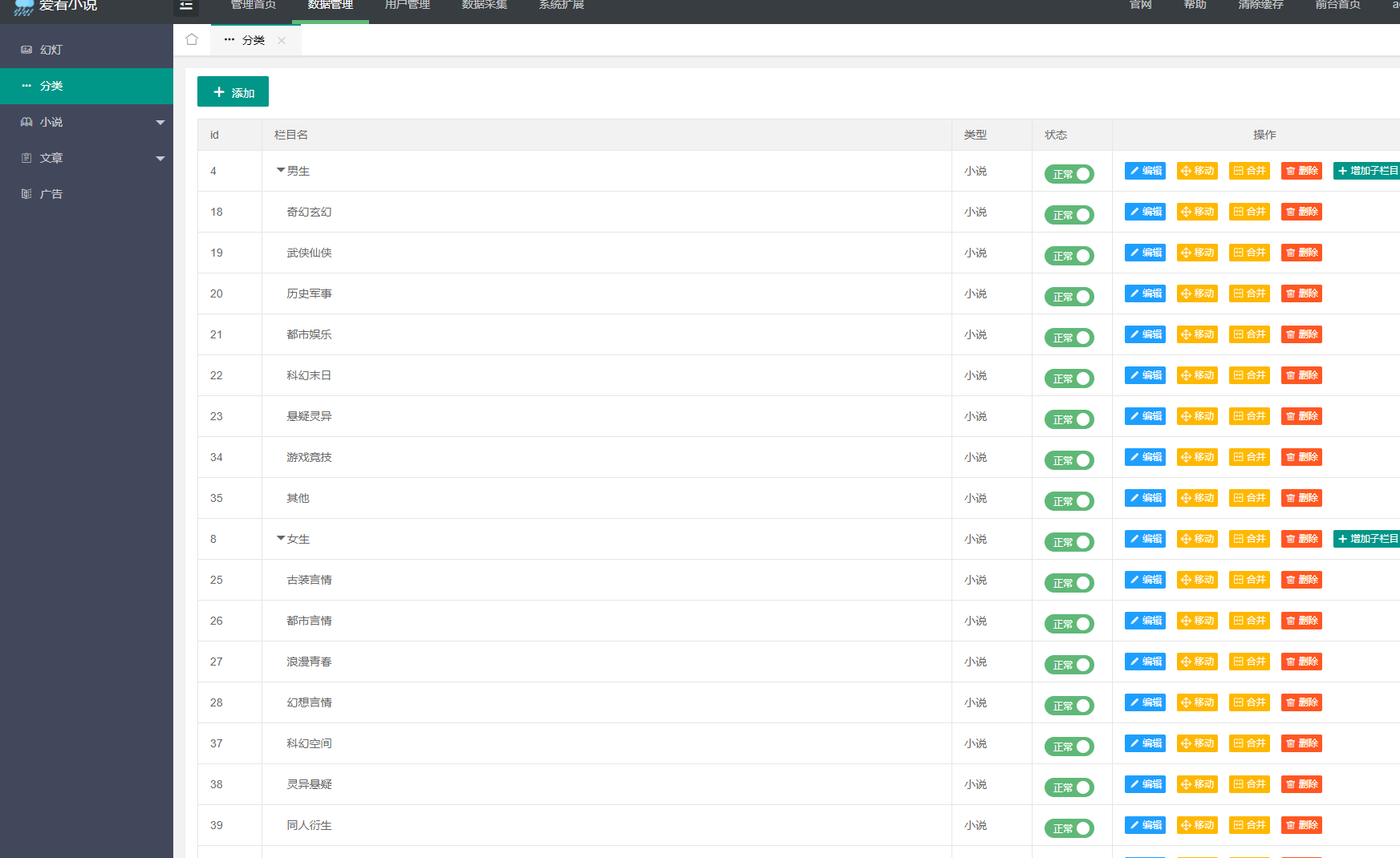This screenshot has height=858, width=1400.
Task: Click the sidebar collapse hamburger icon
Action: [x=186, y=6]
